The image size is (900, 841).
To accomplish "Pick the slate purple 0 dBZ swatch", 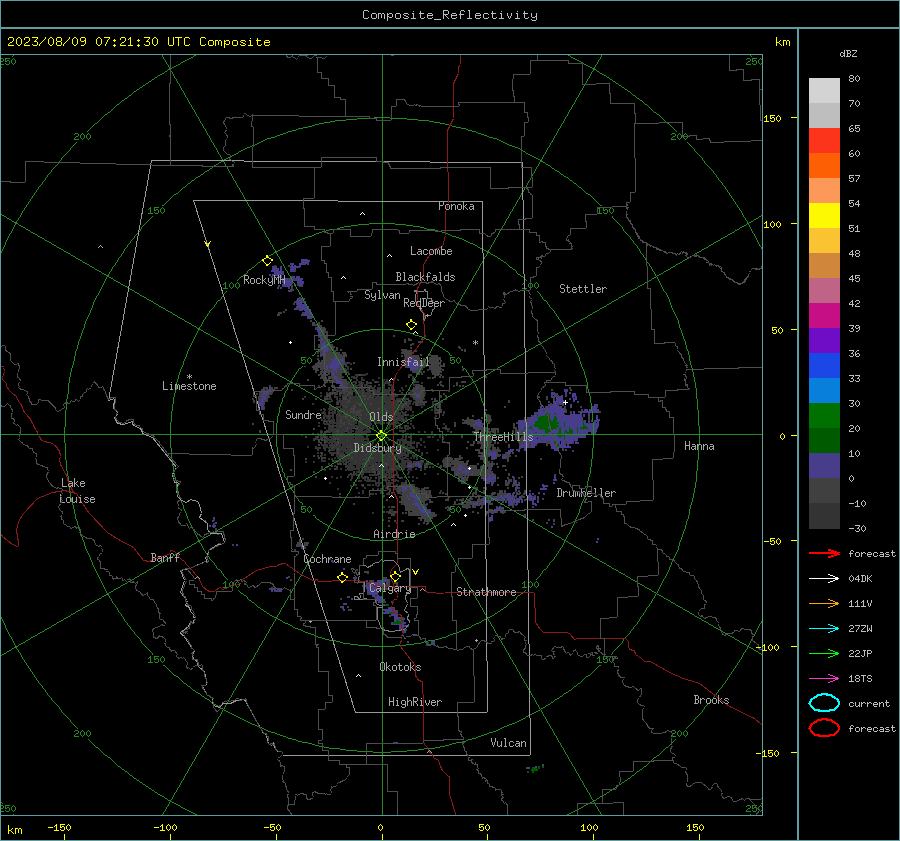I will 824,465.
